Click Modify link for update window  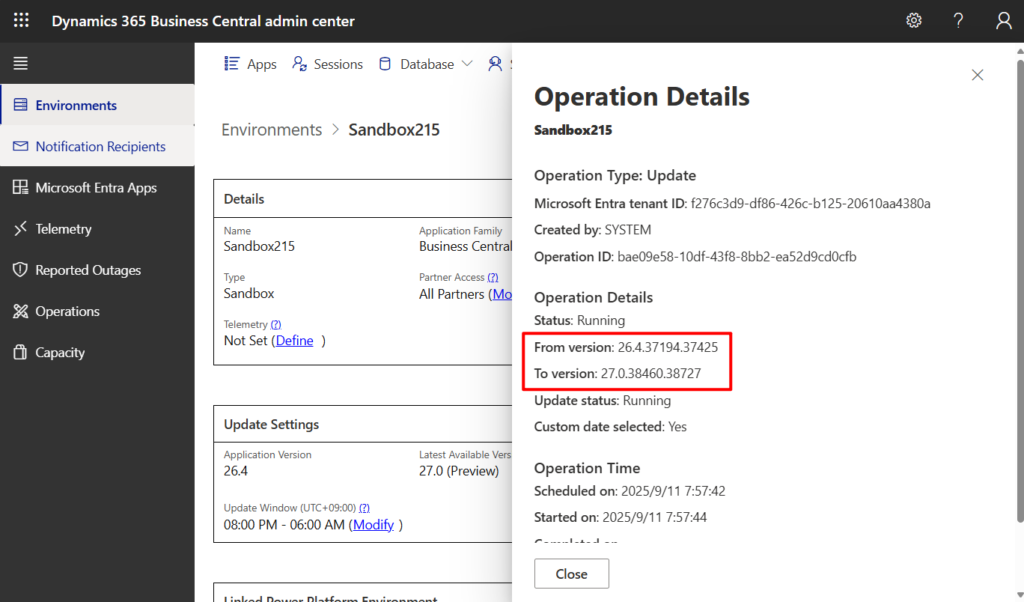373,525
